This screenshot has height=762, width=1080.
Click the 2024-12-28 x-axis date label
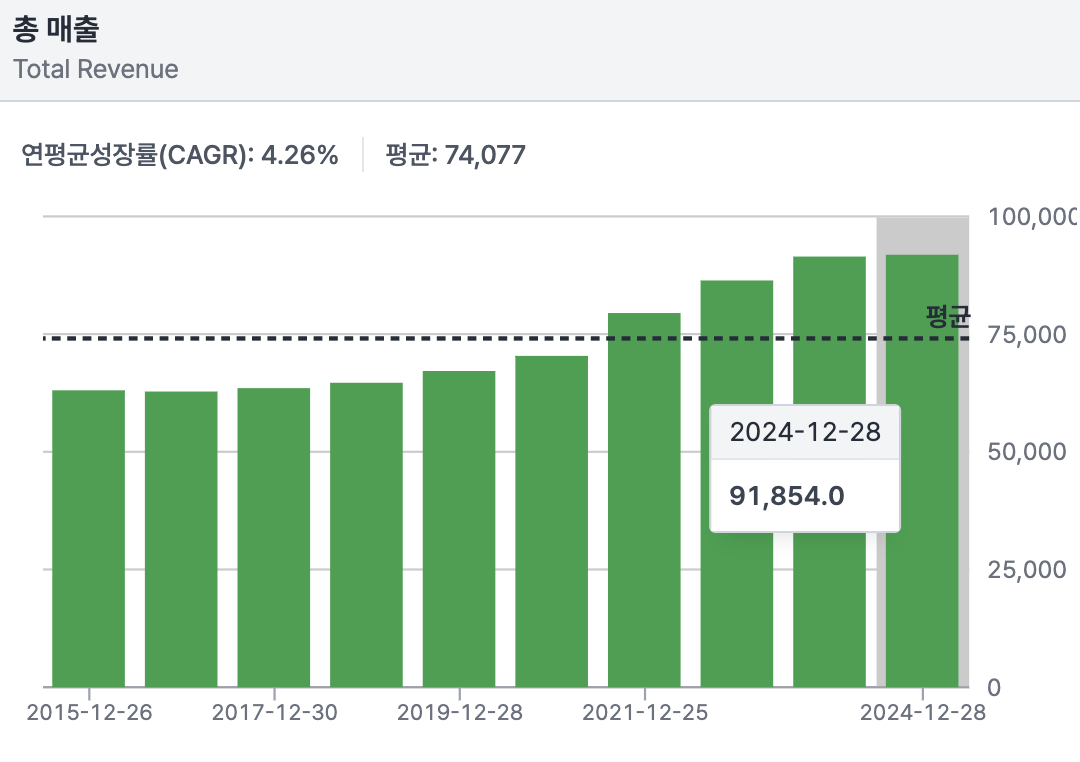(x=922, y=713)
